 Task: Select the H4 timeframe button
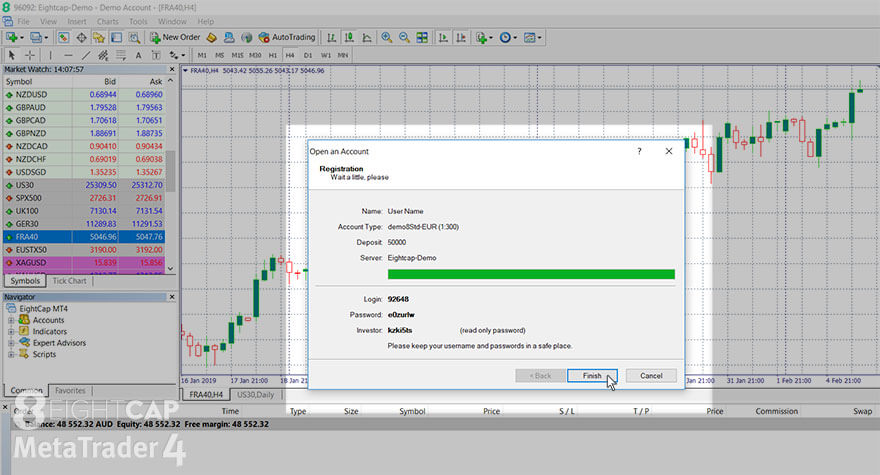click(290, 55)
